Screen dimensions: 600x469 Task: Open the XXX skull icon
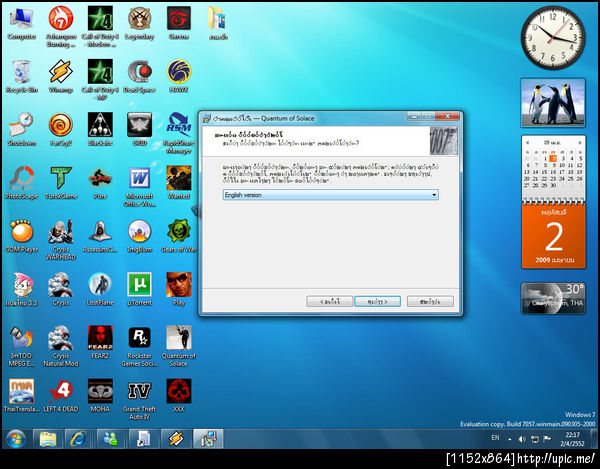click(x=179, y=396)
